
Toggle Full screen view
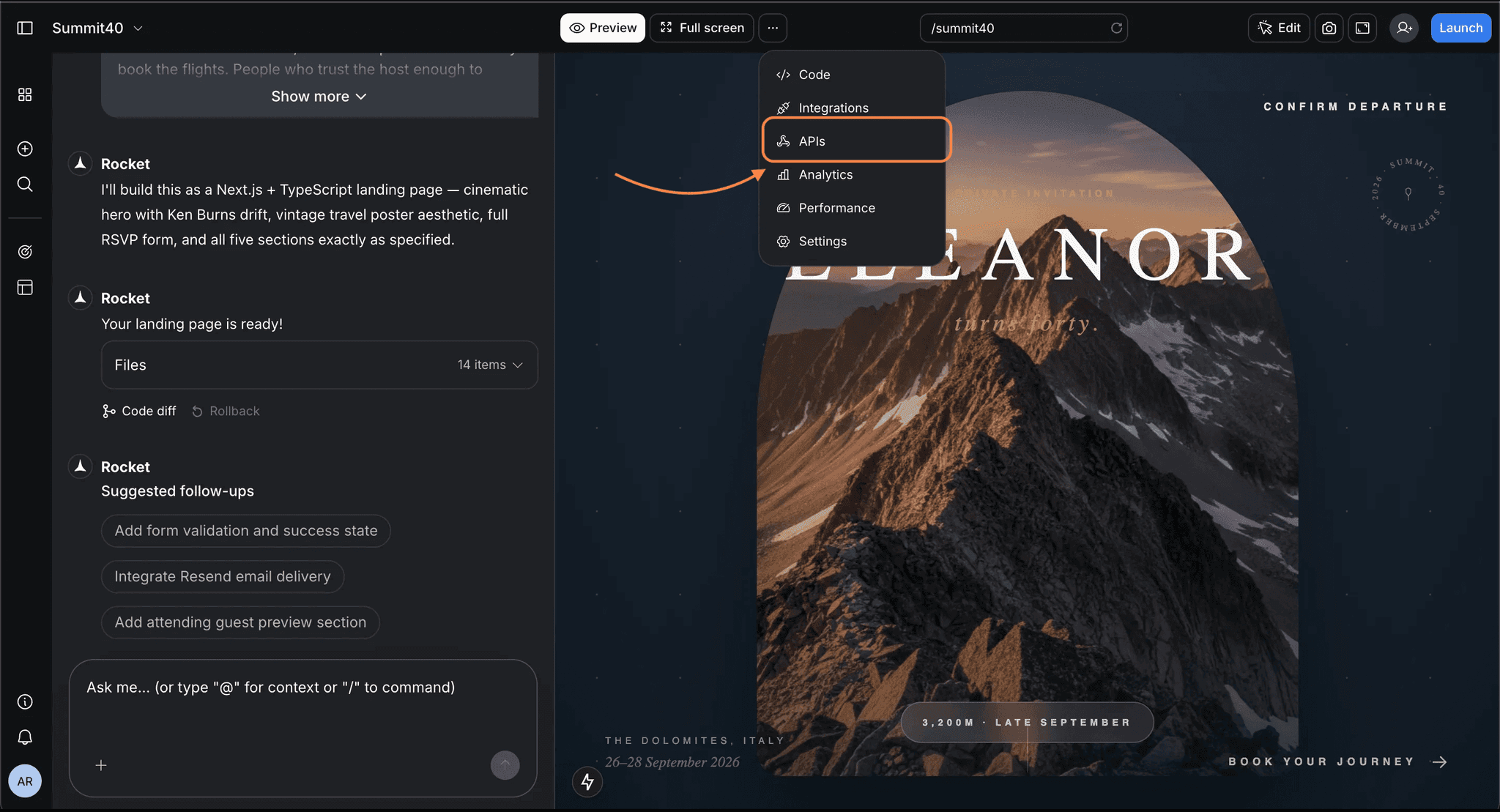(x=702, y=28)
